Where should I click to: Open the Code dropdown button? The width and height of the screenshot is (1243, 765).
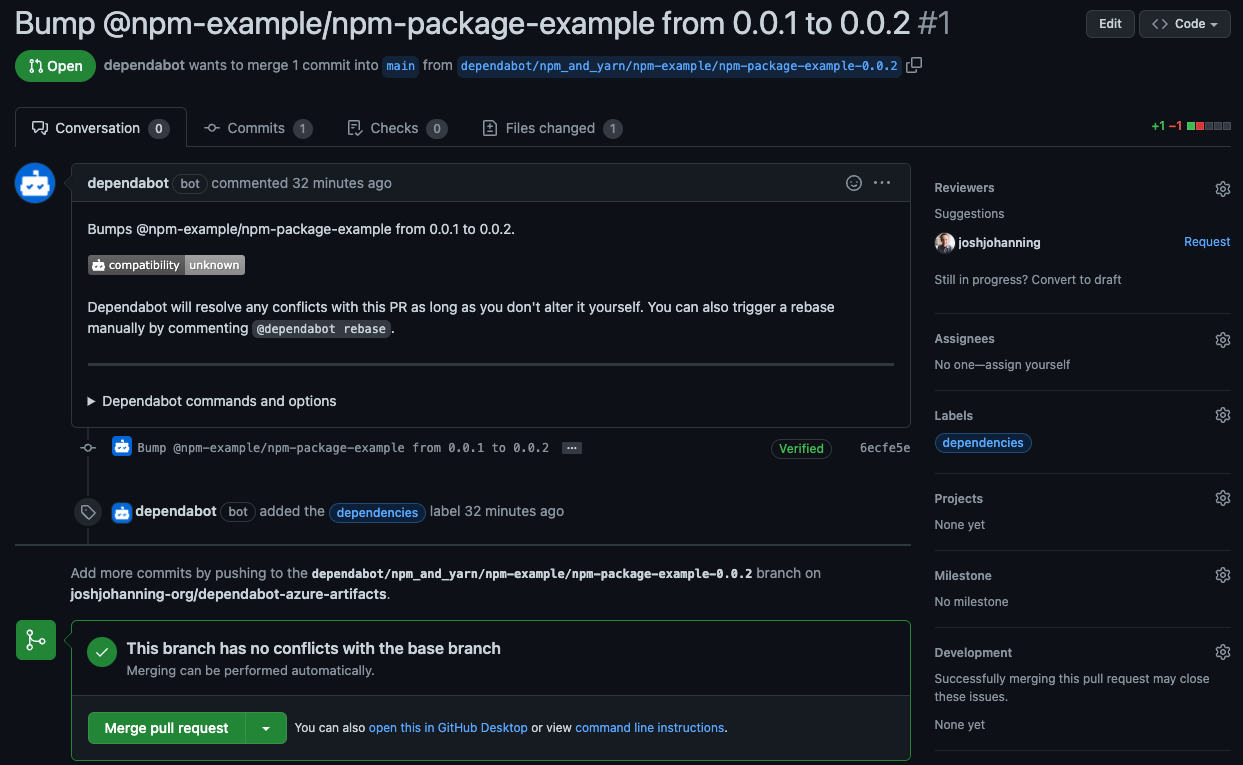click(1184, 24)
